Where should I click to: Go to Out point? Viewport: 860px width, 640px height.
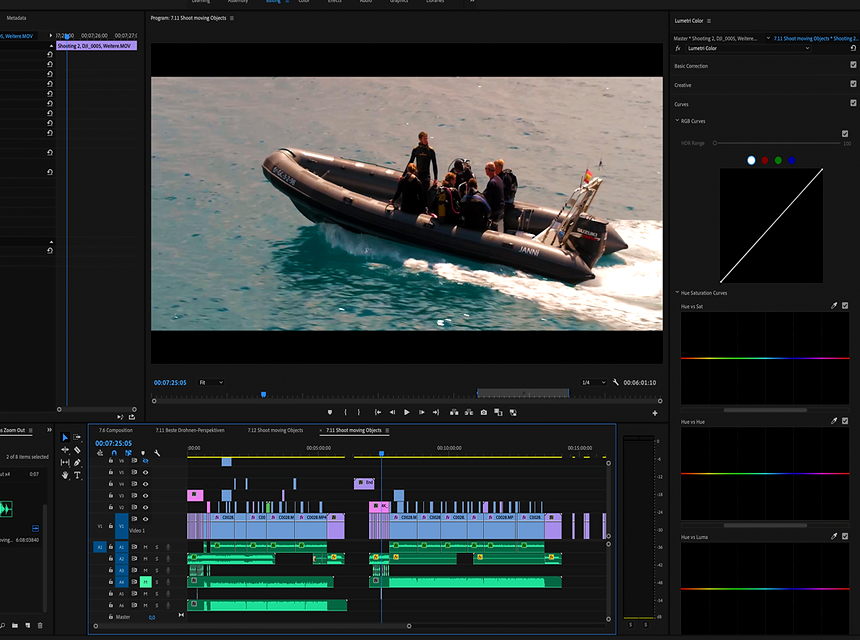435,412
